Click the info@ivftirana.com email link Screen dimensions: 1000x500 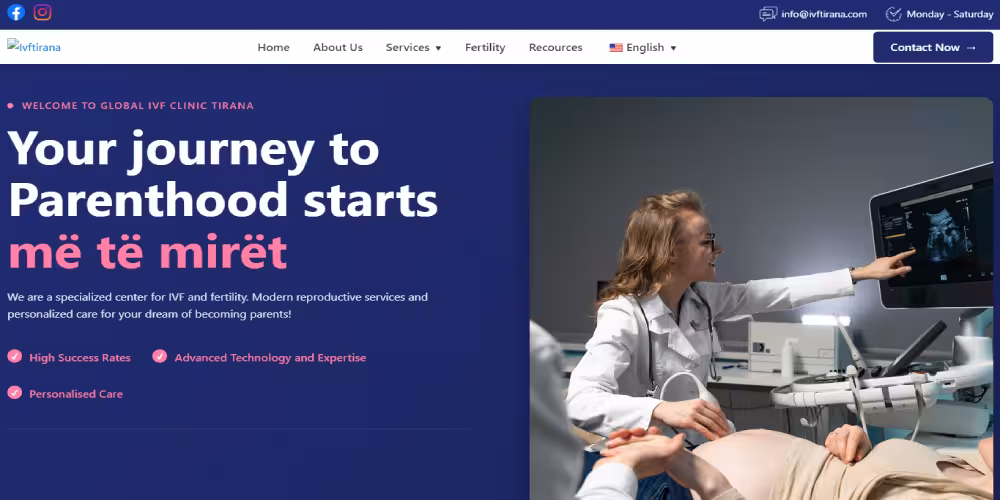click(824, 14)
